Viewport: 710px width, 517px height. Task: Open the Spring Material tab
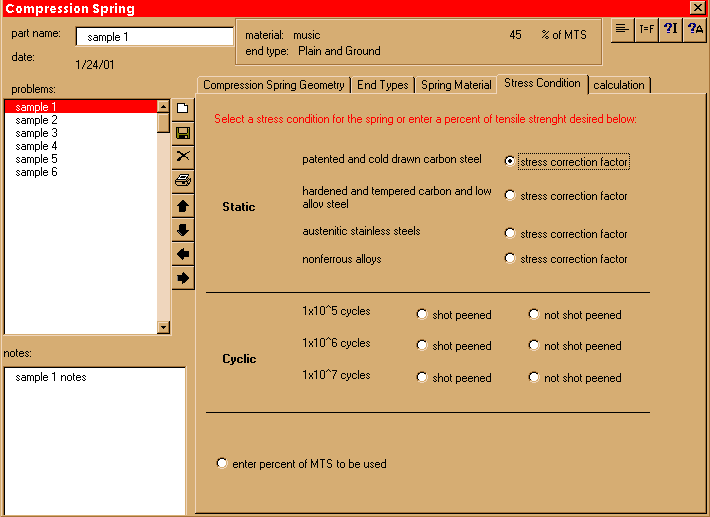click(456, 85)
